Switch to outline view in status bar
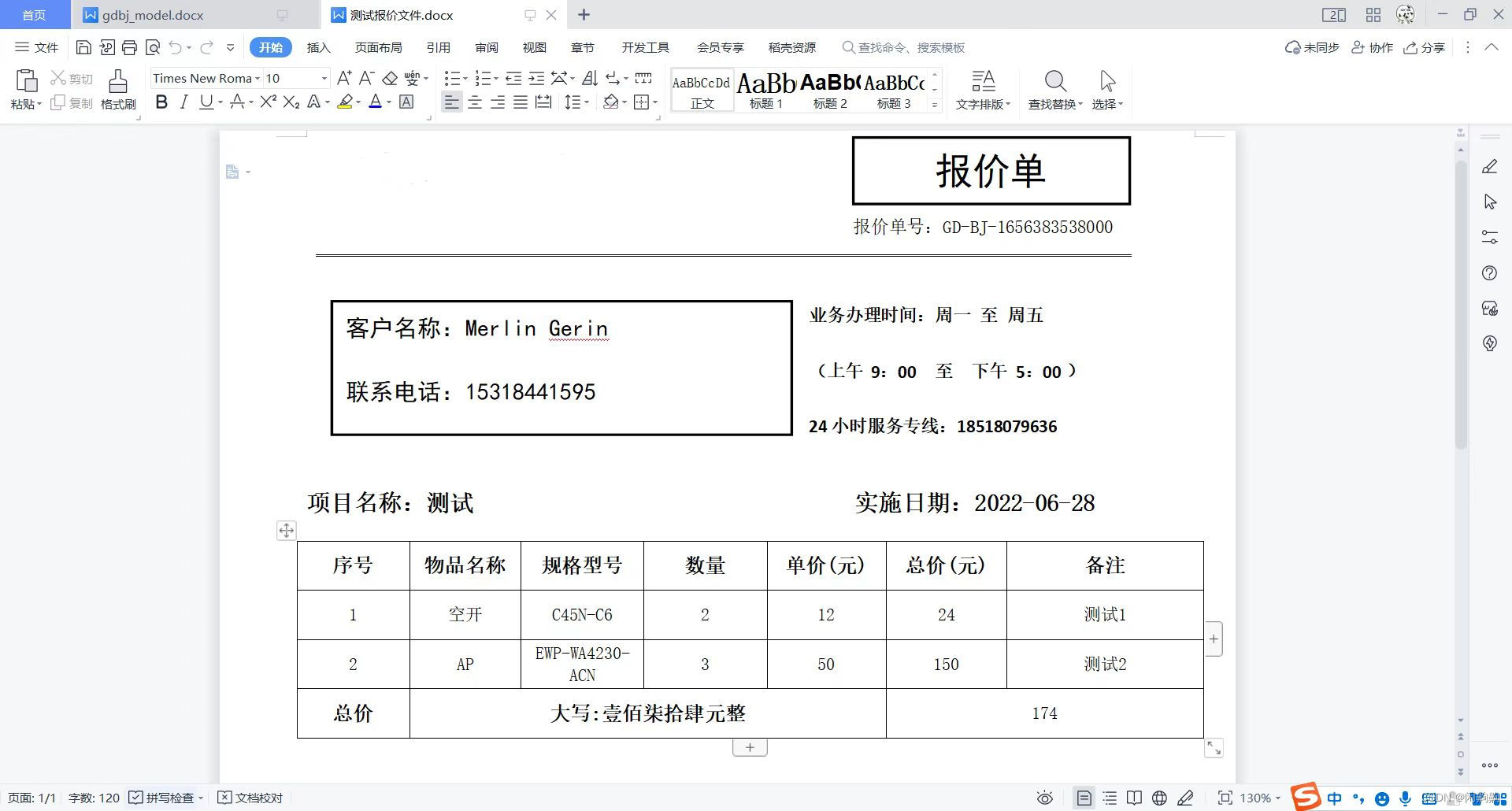1512x811 pixels. [x=1110, y=798]
